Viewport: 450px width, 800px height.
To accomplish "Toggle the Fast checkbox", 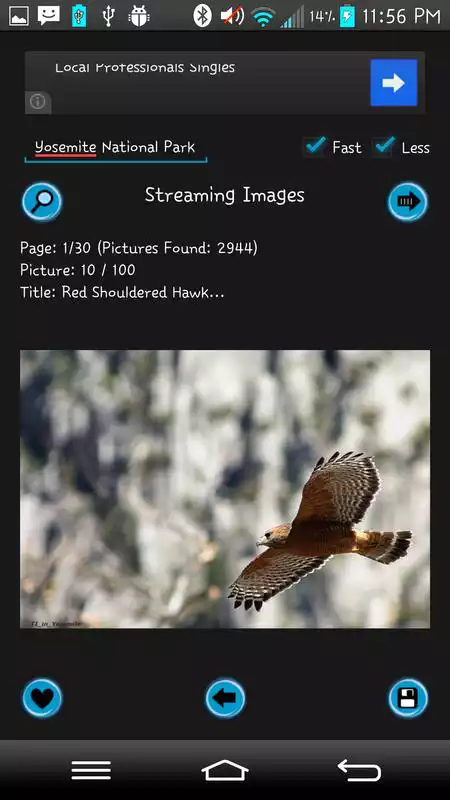I will tap(314, 147).
